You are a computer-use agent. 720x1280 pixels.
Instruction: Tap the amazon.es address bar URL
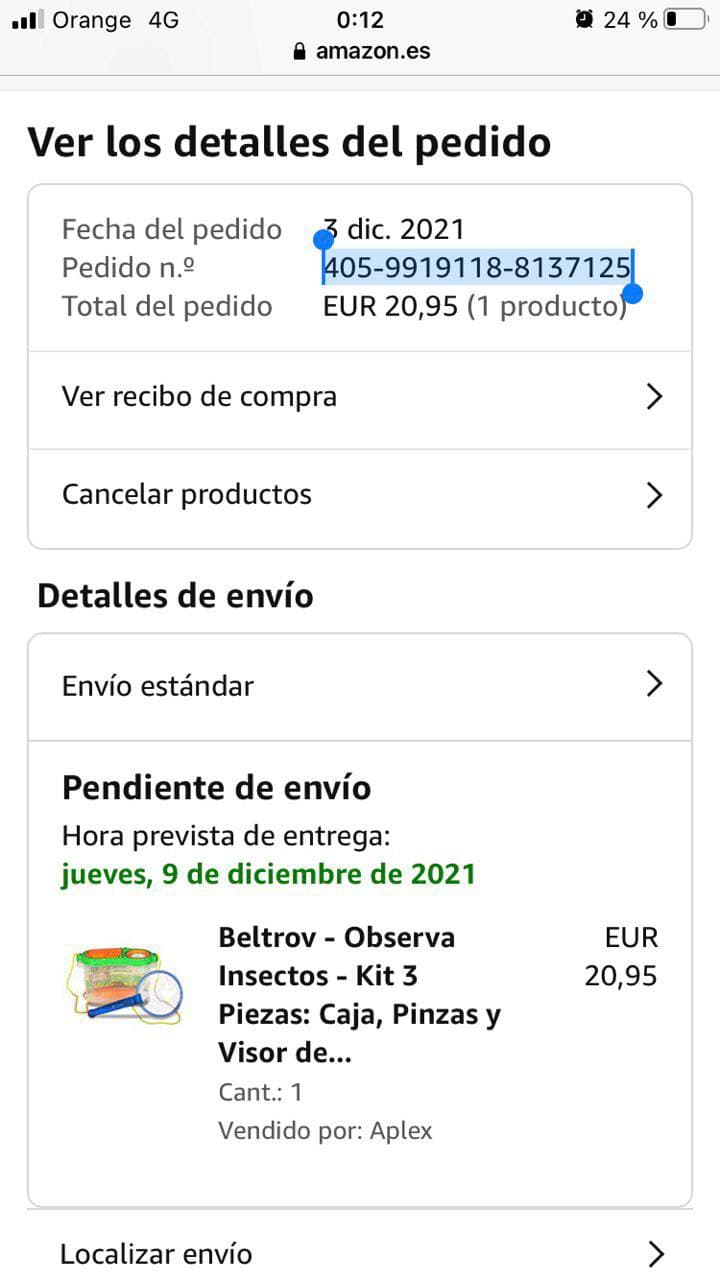(x=373, y=51)
